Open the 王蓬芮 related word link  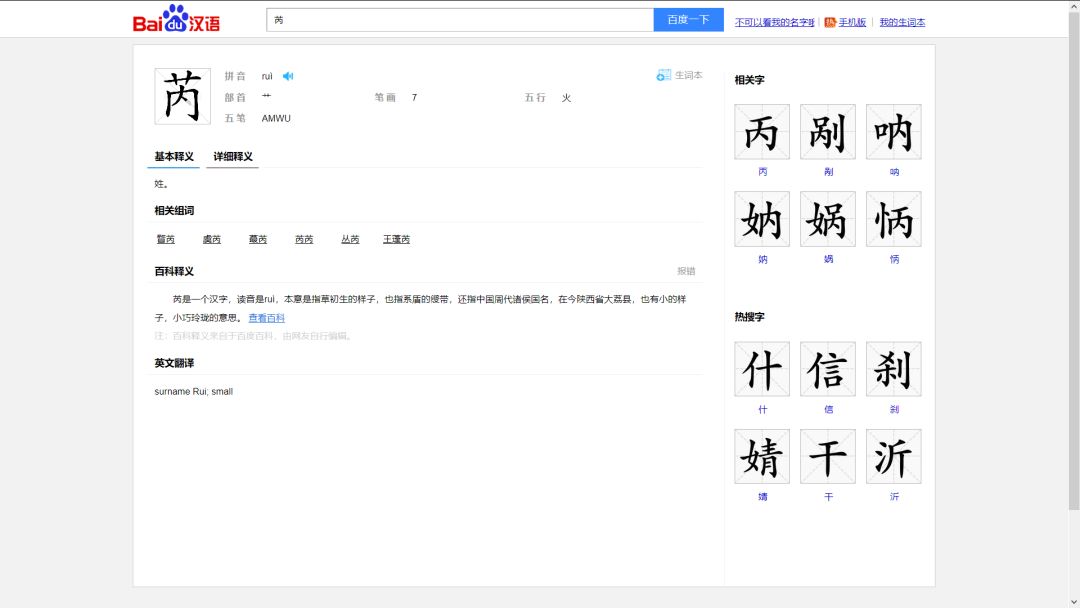point(396,239)
